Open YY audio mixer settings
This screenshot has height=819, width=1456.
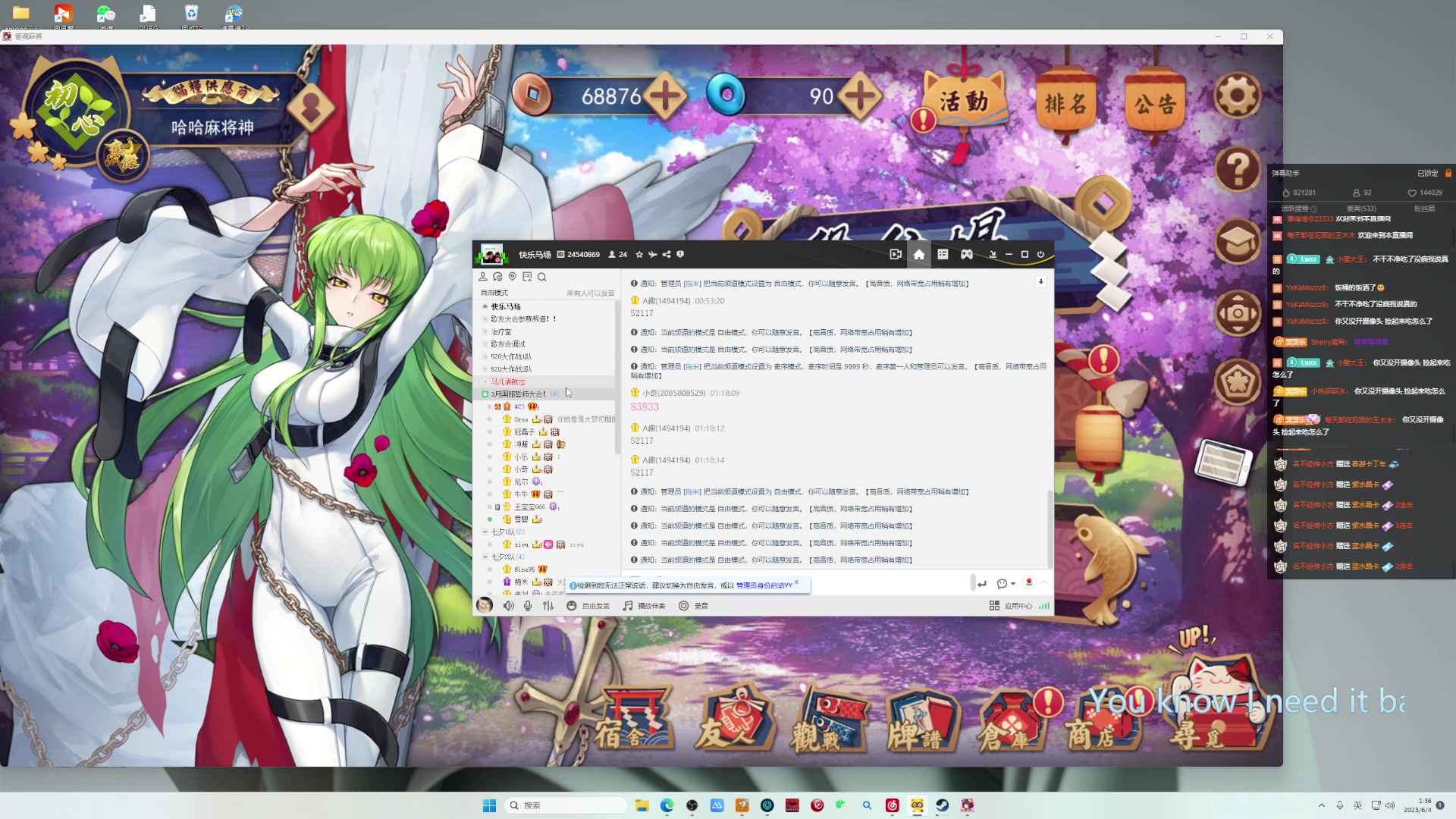pos(548,606)
